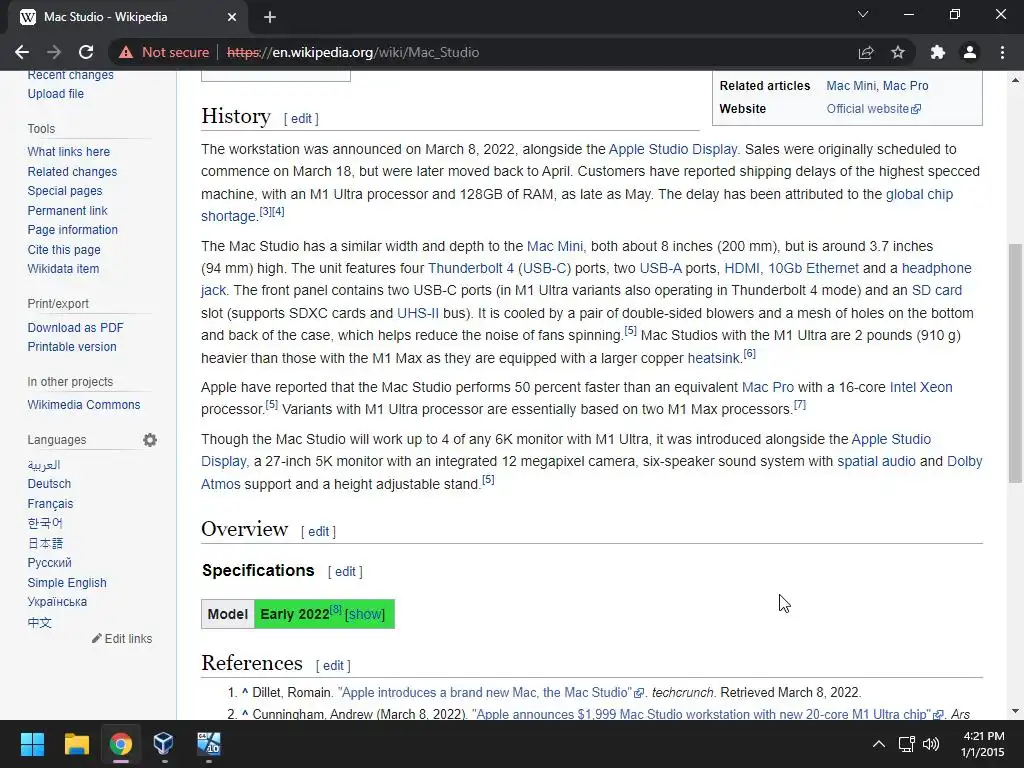Open the spatial audio link

point(876,462)
